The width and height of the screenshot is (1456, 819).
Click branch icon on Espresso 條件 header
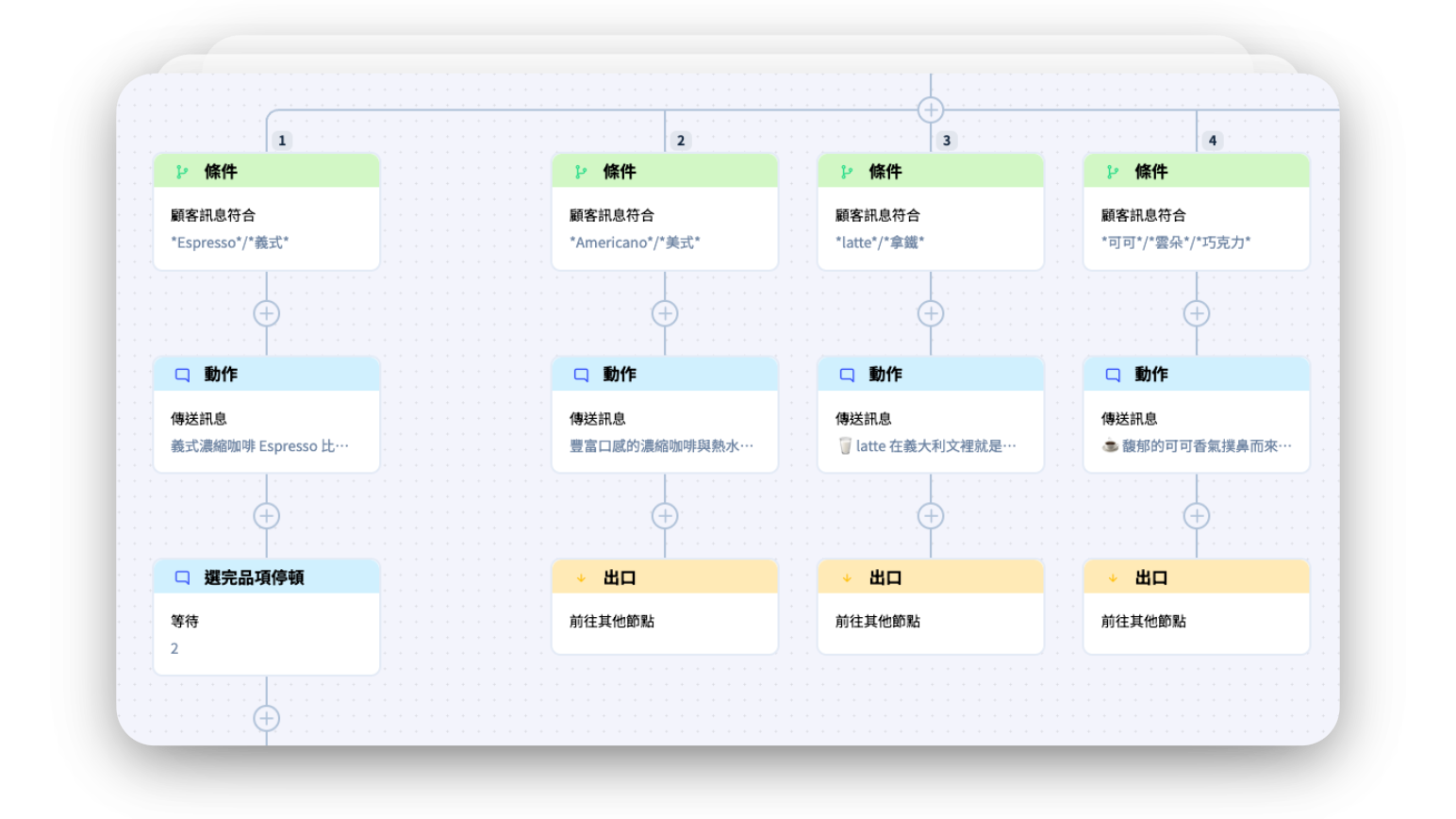182,172
